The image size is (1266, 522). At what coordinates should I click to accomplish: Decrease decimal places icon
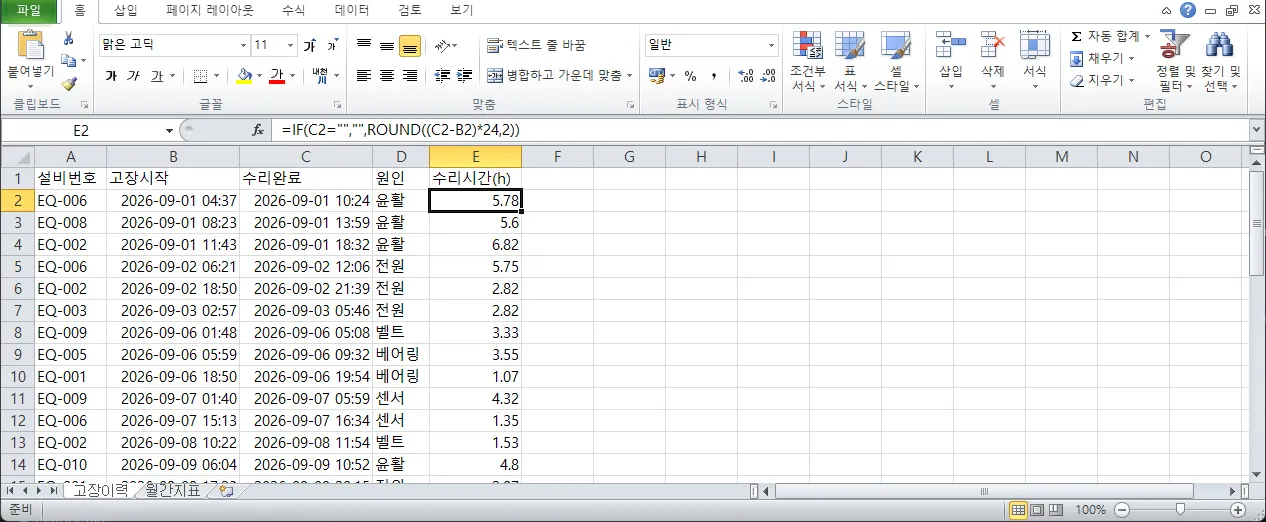pyautogui.click(x=769, y=76)
